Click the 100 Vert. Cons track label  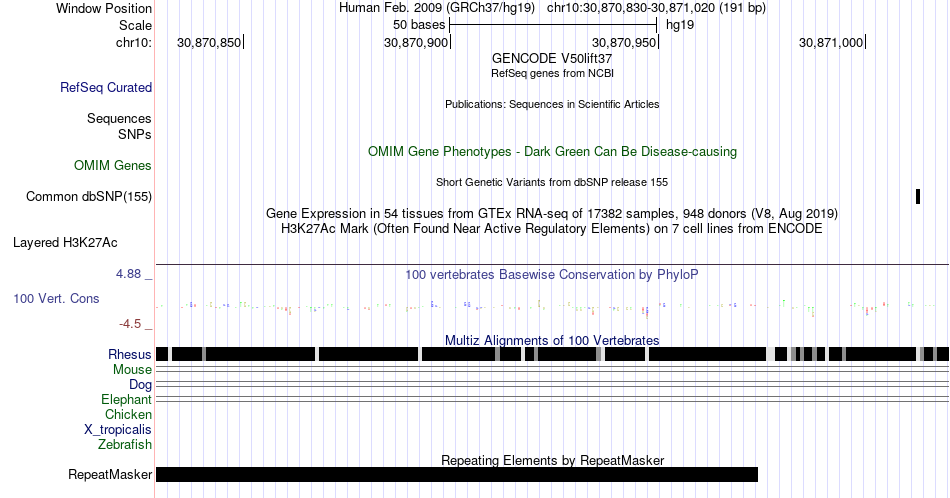point(56,299)
